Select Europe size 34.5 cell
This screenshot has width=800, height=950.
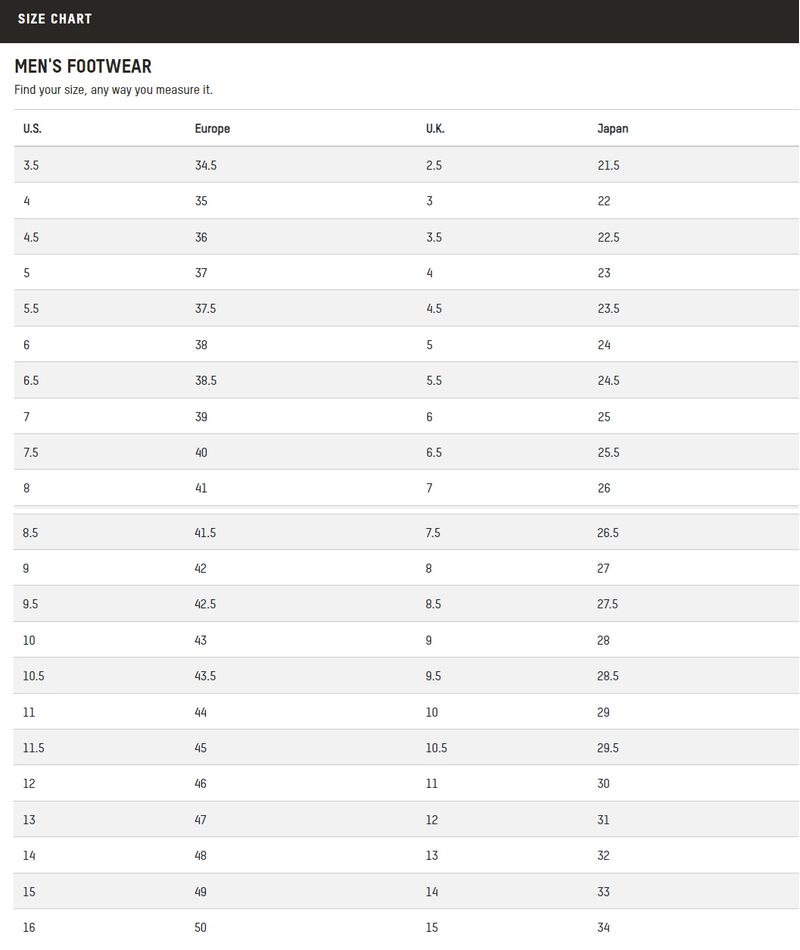(205, 165)
